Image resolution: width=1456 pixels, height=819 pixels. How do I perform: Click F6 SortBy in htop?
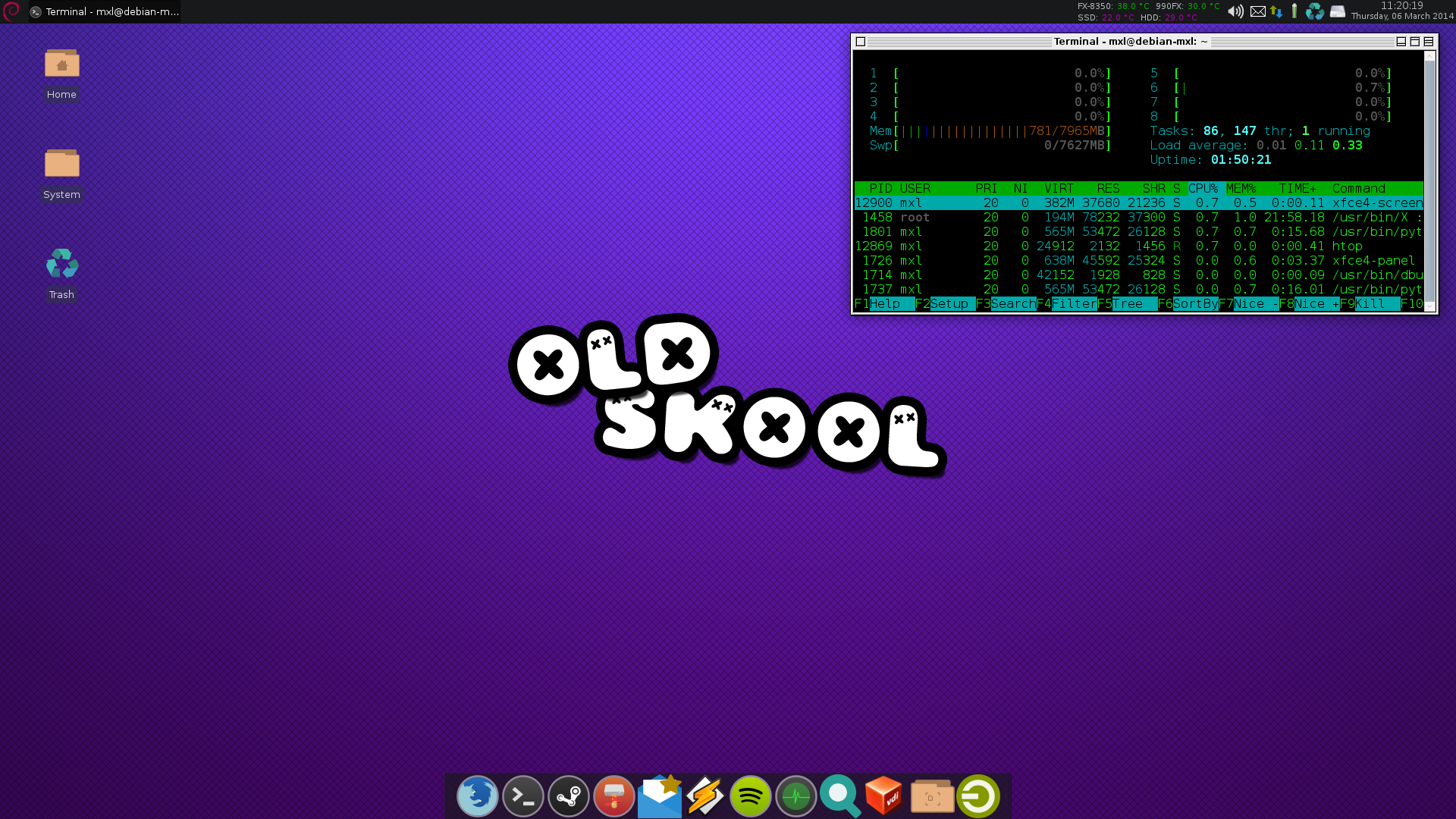pyautogui.click(x=1188, y=304)
